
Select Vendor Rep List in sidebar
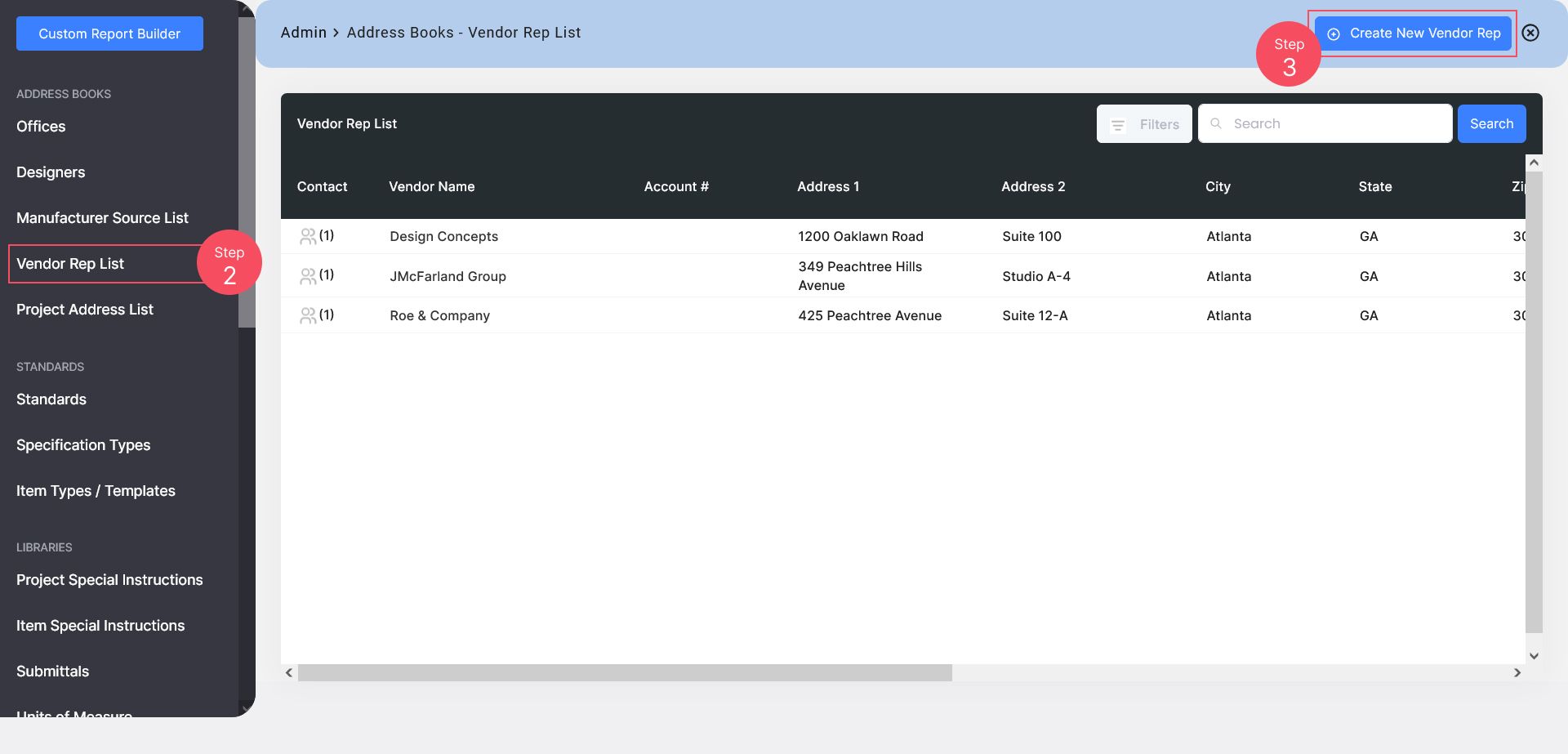coord(70,264)
